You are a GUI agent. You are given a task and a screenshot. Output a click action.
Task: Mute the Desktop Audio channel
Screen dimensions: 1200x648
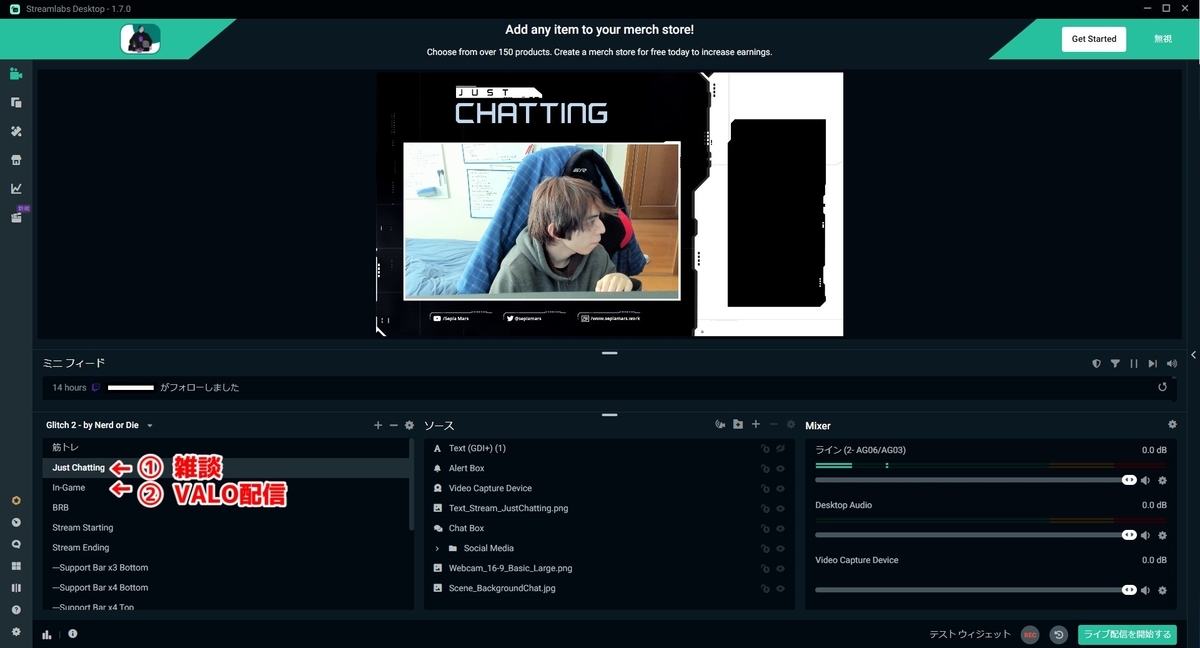click(x=1146, y=536)
